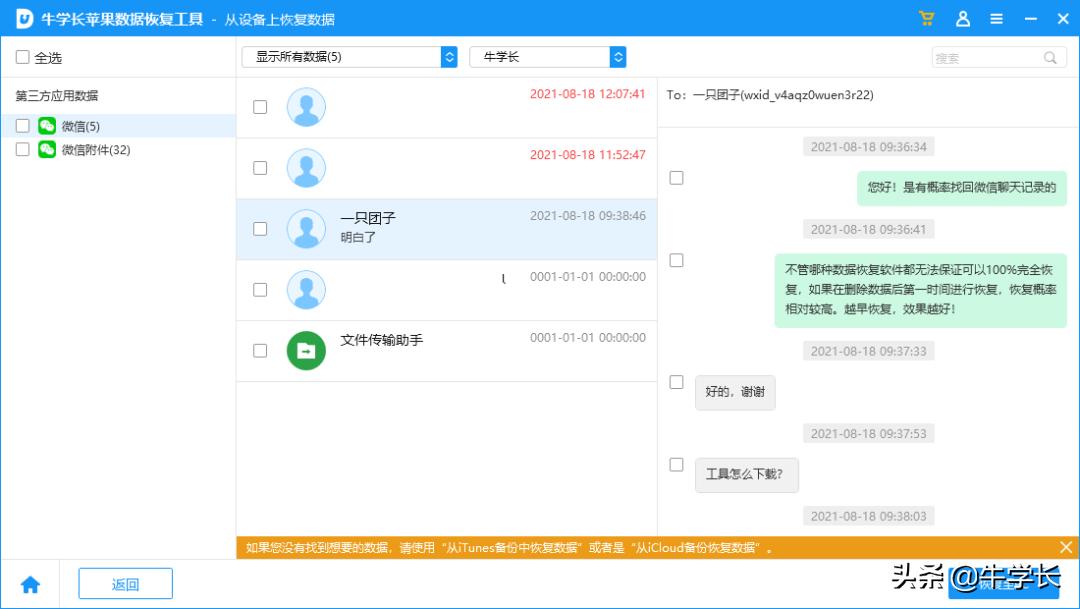The width and height of the screenshot is (1080, 609).
Task: Select the WeChat icon beside 微信附件(32)
Action: pos(45,151)
